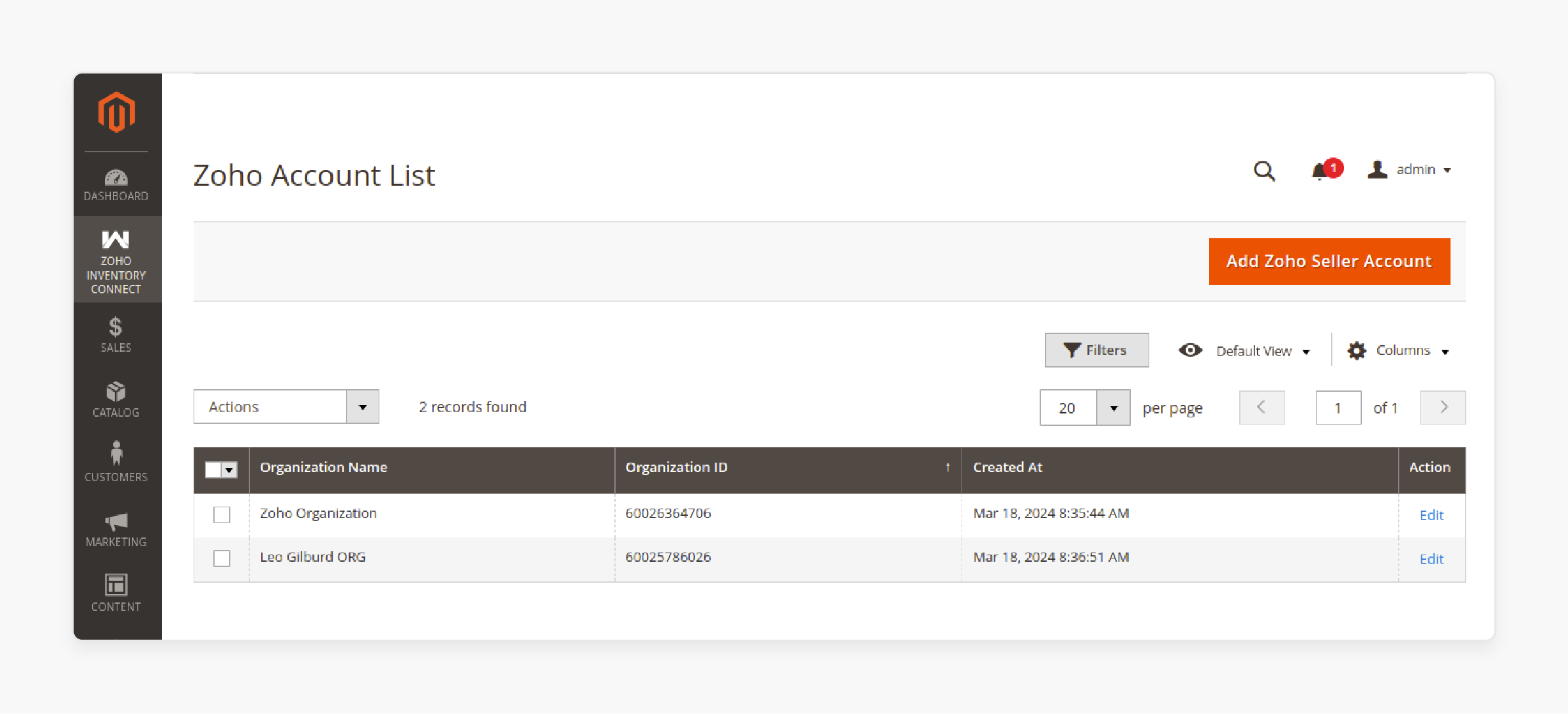Image resolution: width=1568 pixels, height=714 pixels.
Task: Go to the next page arrow
Action: (x=1443, y=408)
